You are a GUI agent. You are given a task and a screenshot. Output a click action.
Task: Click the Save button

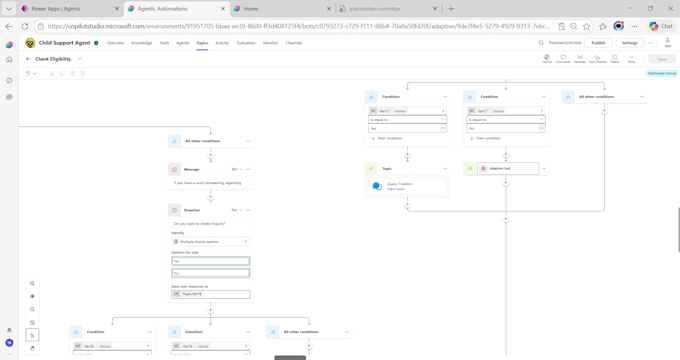662,59
